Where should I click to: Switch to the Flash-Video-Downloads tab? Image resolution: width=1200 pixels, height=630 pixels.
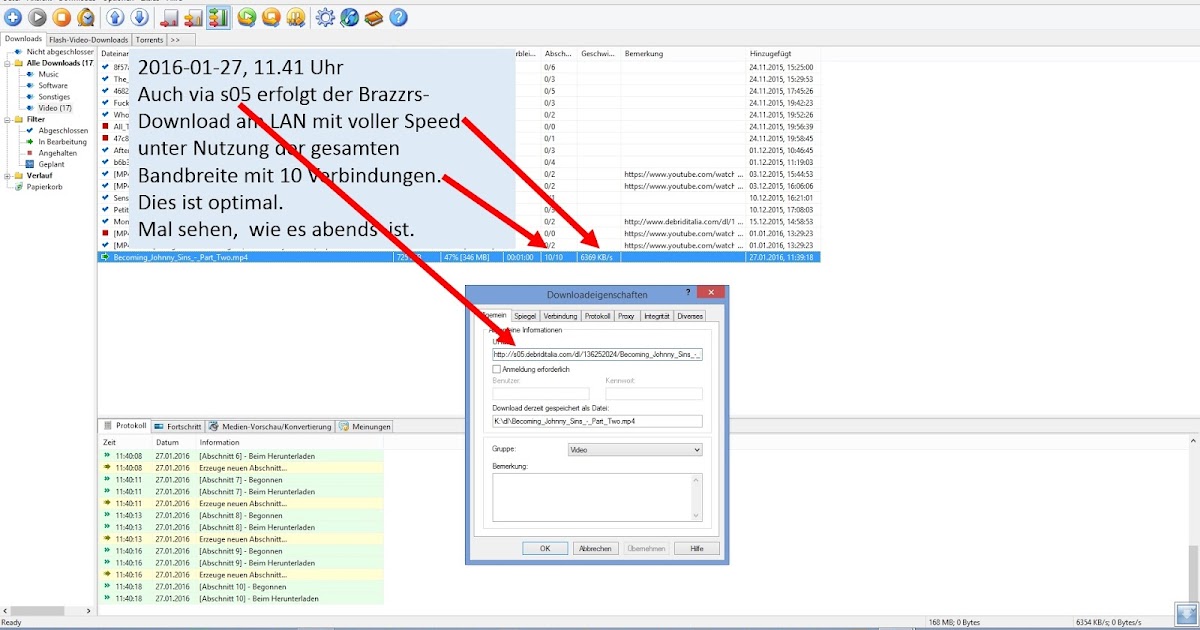(89, 40)
